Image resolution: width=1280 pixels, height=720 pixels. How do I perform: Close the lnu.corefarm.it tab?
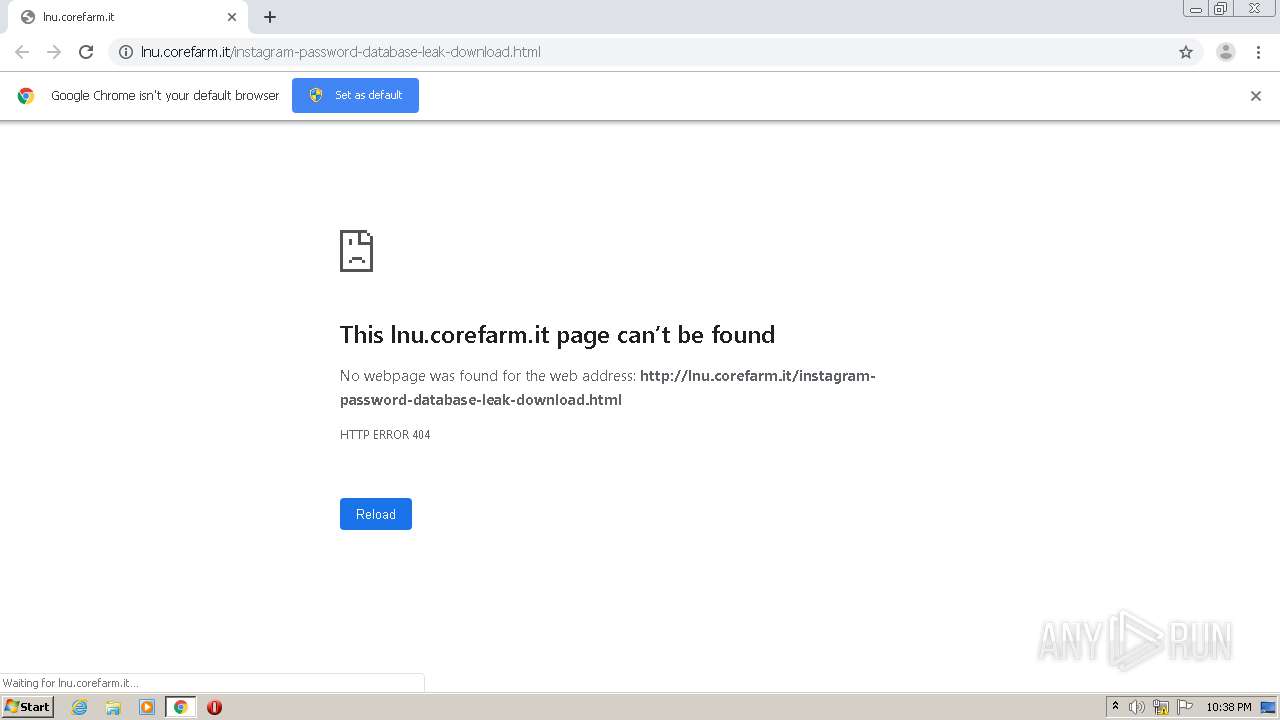232,17
